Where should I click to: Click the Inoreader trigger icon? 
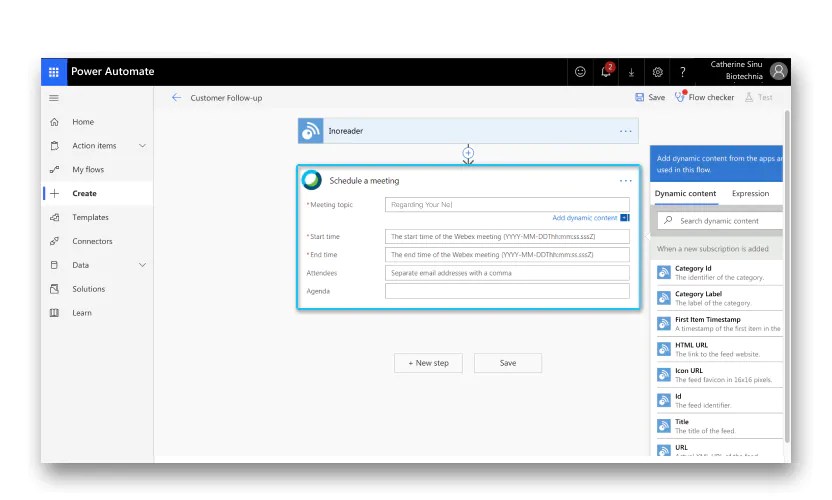click(310, 131)
